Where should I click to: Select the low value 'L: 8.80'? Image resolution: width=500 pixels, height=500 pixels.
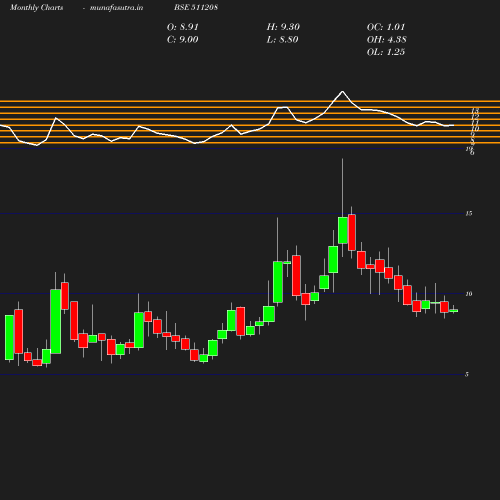[x=282, y=40]
